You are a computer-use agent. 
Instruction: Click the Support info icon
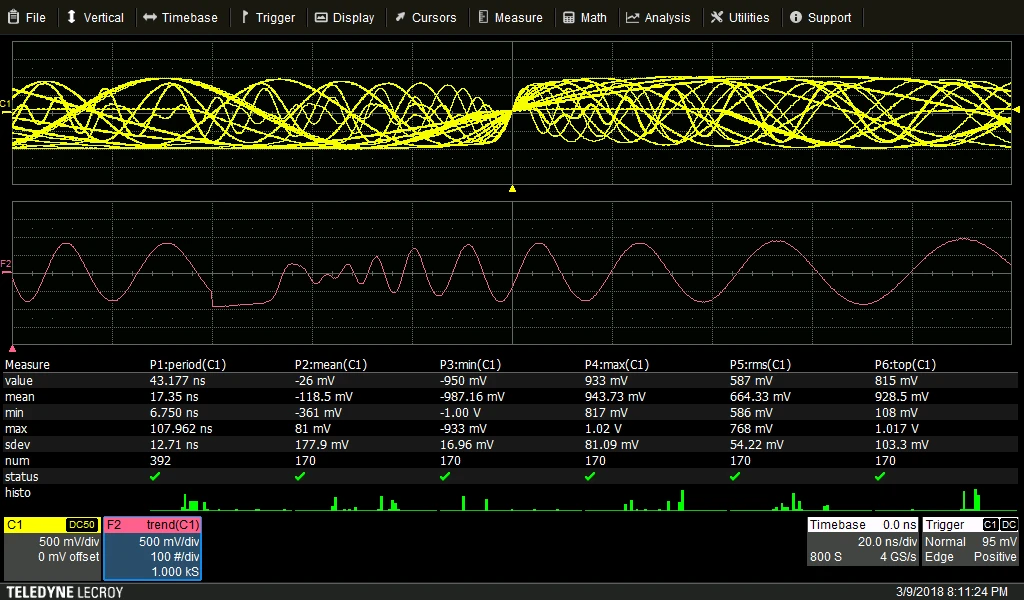pyautogui.click(x=796, y=18)
